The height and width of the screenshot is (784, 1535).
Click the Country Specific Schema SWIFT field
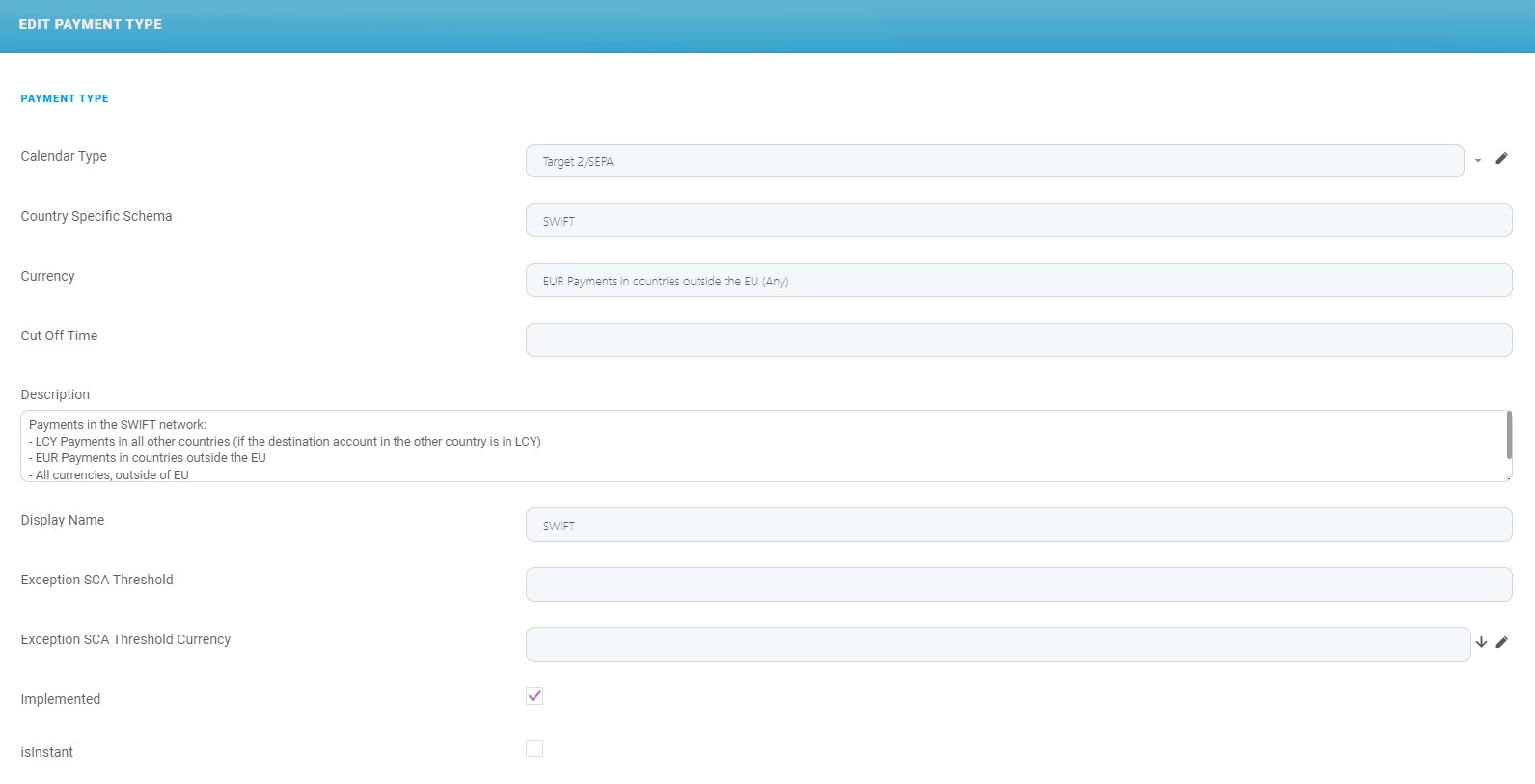pos(1018,221)
